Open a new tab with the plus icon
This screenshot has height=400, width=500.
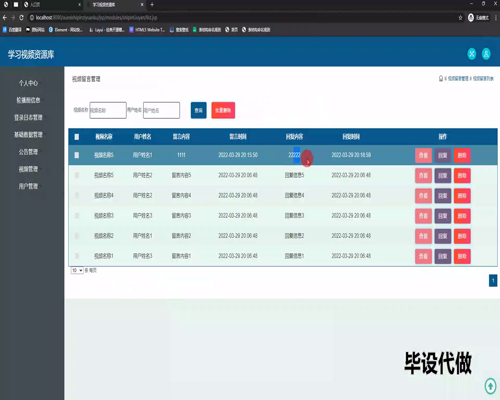pos(152,5)
